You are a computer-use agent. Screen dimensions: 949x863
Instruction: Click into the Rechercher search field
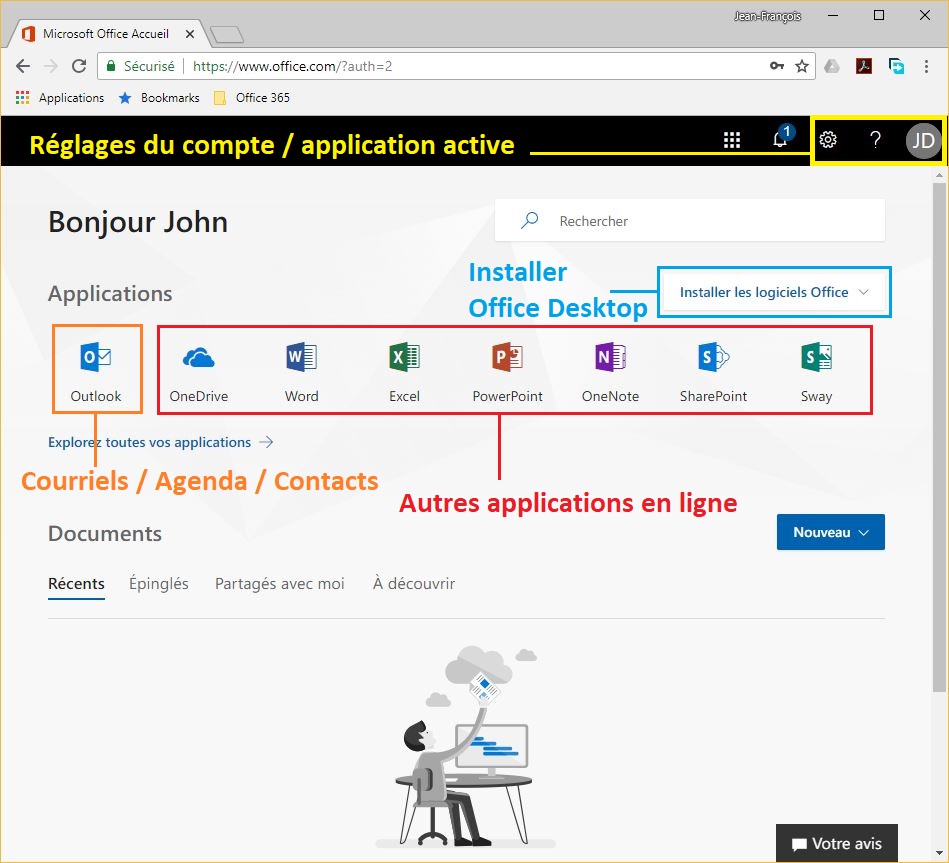click(700, 221)
